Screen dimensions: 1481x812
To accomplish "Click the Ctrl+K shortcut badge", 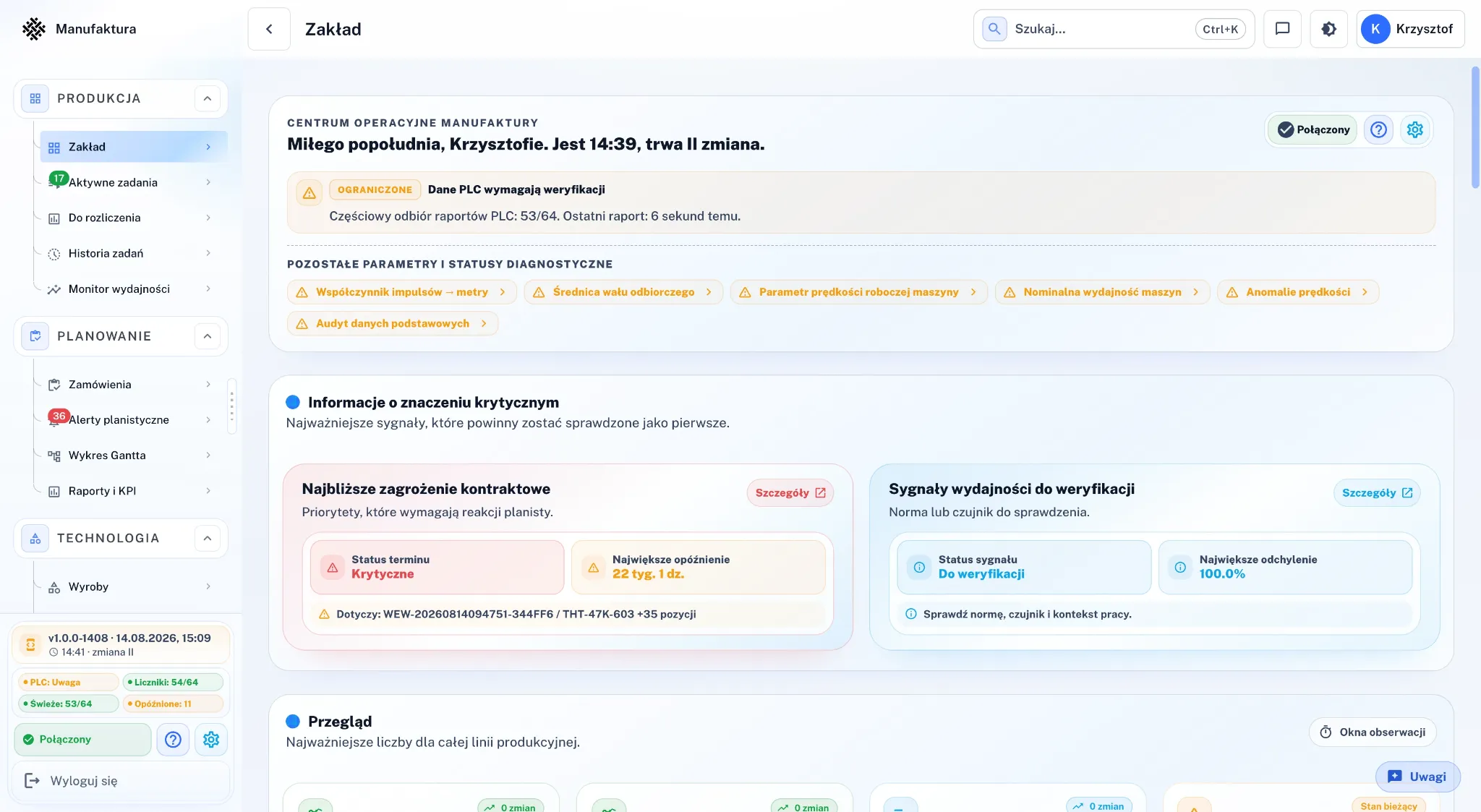I will pos(1220,29).
